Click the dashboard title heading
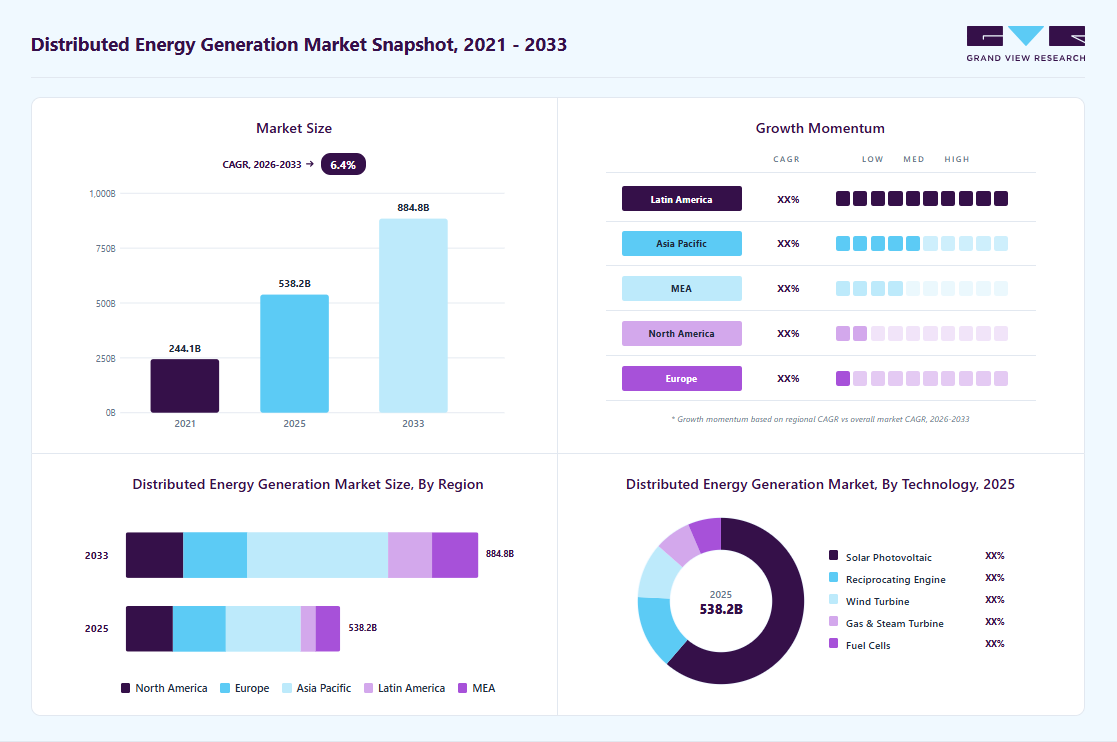Viewport: 1117px width, 742px height. click(298, 44)
